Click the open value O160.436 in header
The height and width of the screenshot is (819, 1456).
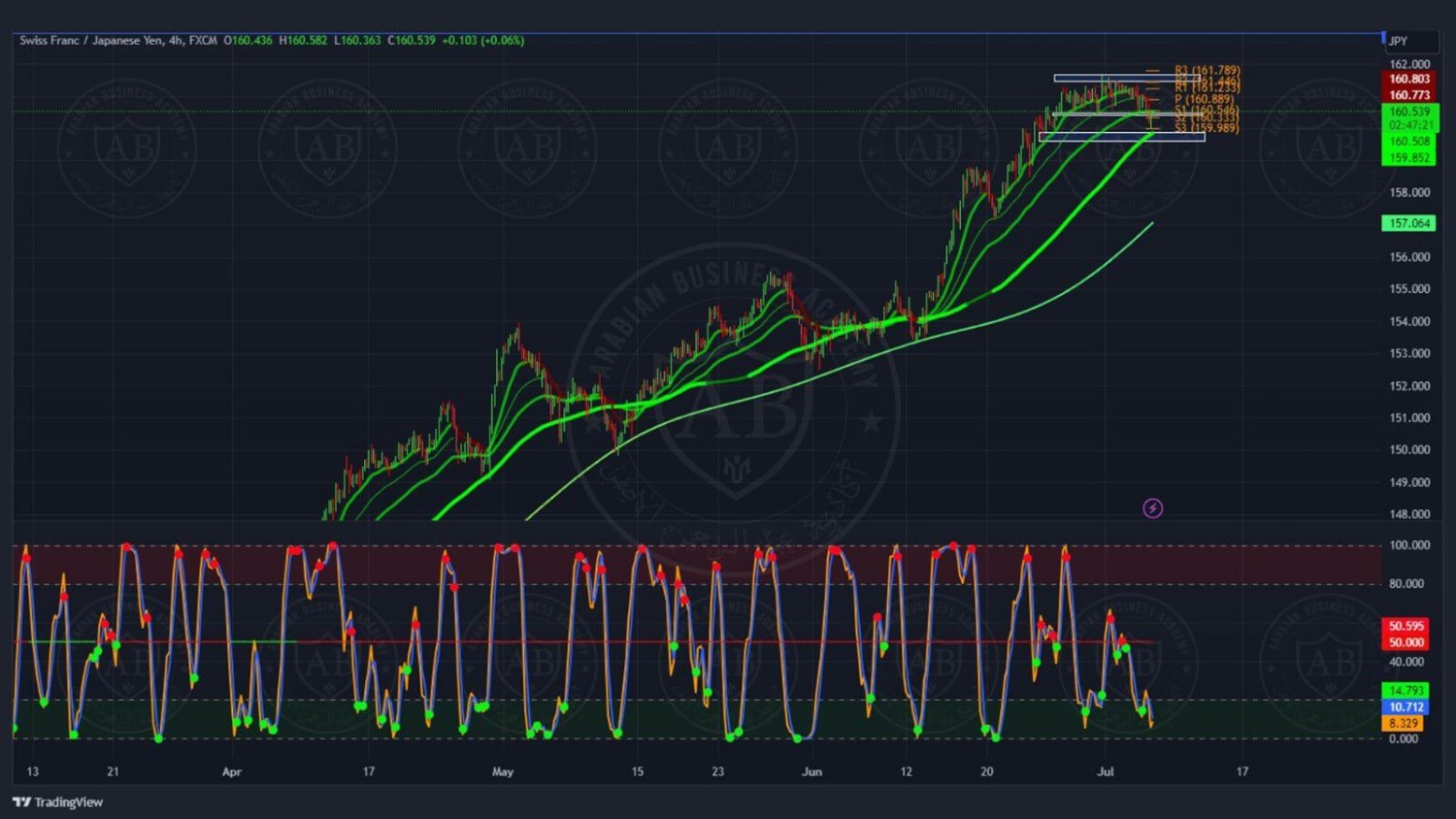(248, 41)
